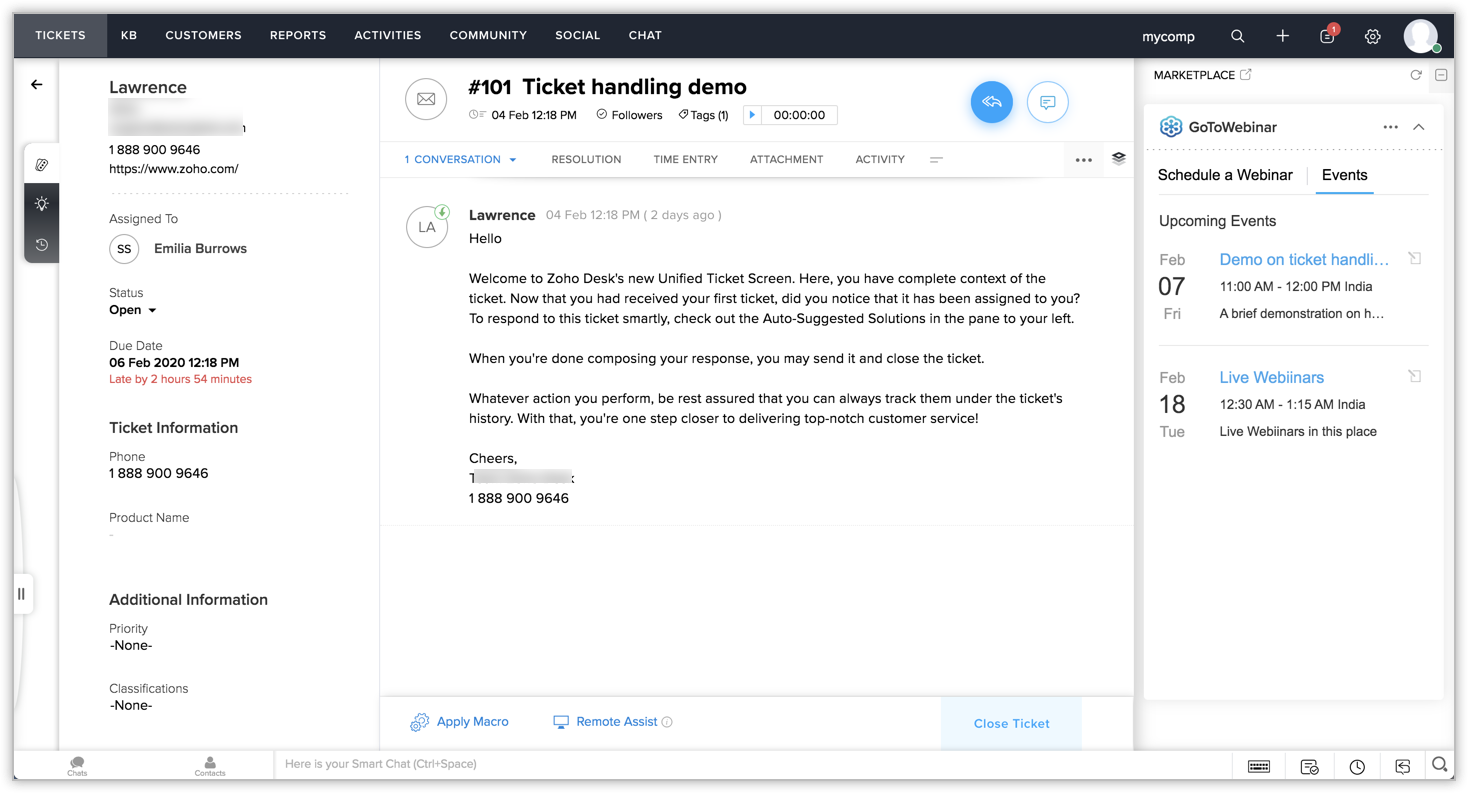
Task: Open the Tags (1) list
Action: pyautogui.click(x=703, y=115)
